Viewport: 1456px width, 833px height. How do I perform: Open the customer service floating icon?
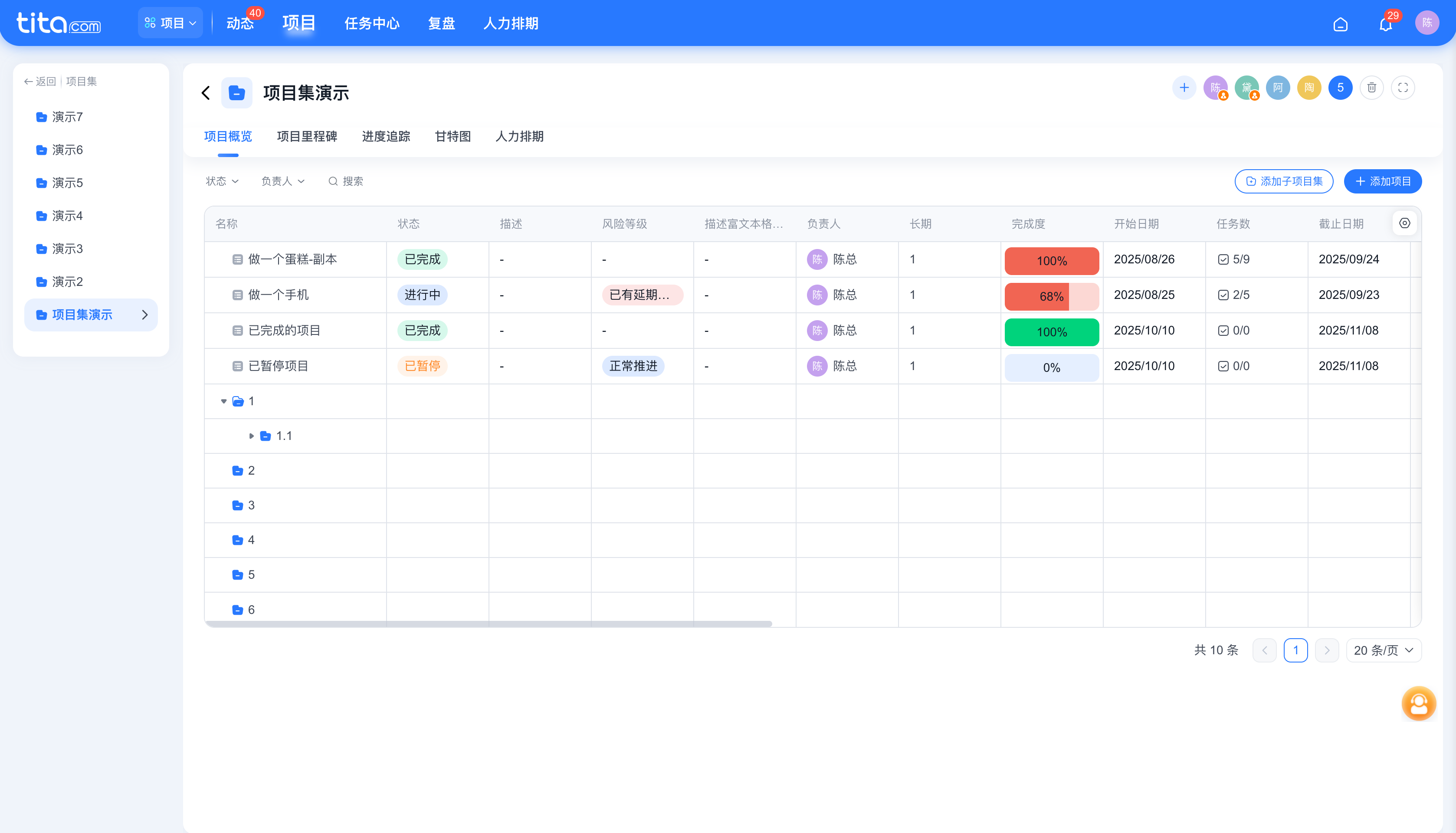[1418, 703]
